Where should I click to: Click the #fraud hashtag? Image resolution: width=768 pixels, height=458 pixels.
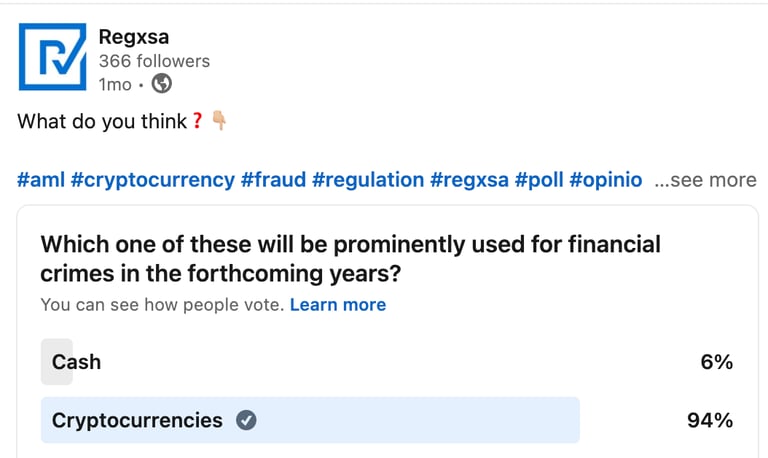pyautogui.click(x=272, y=180)
